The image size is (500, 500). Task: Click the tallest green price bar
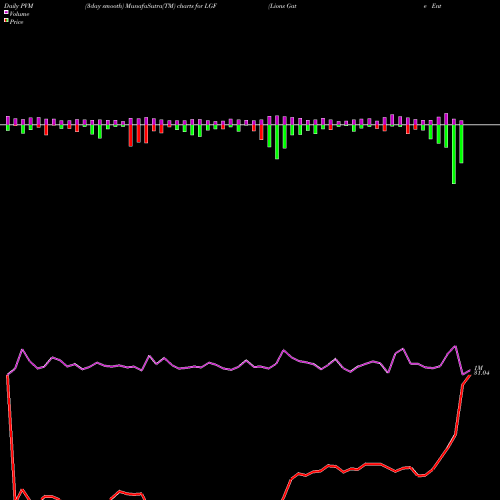[454, 154]
